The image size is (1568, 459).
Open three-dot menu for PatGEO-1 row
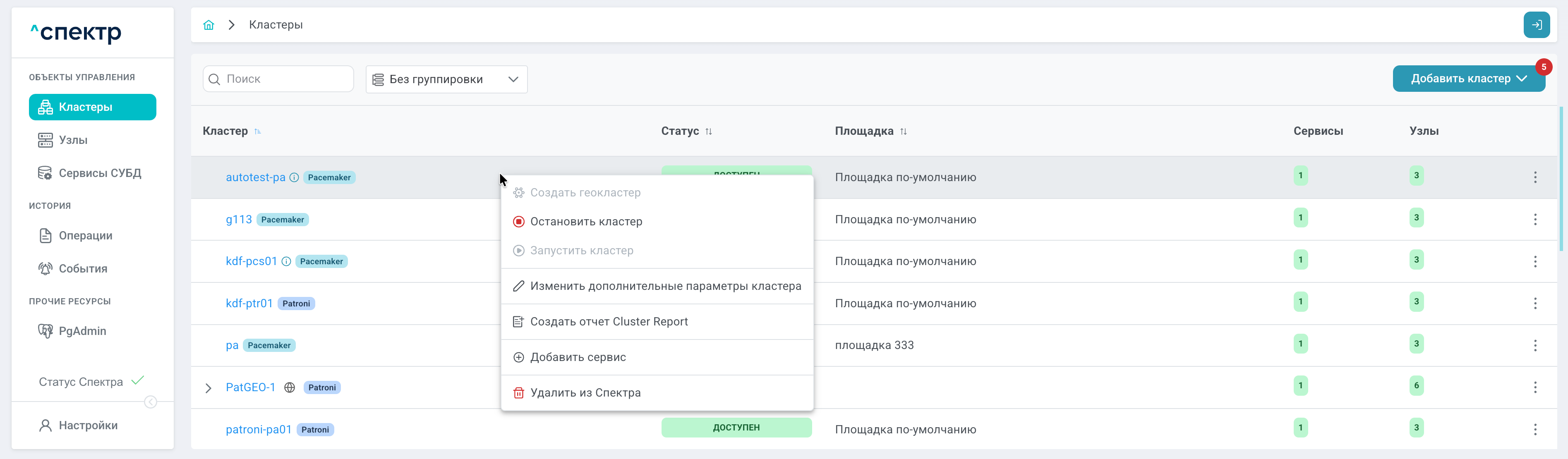[1534, 387]
